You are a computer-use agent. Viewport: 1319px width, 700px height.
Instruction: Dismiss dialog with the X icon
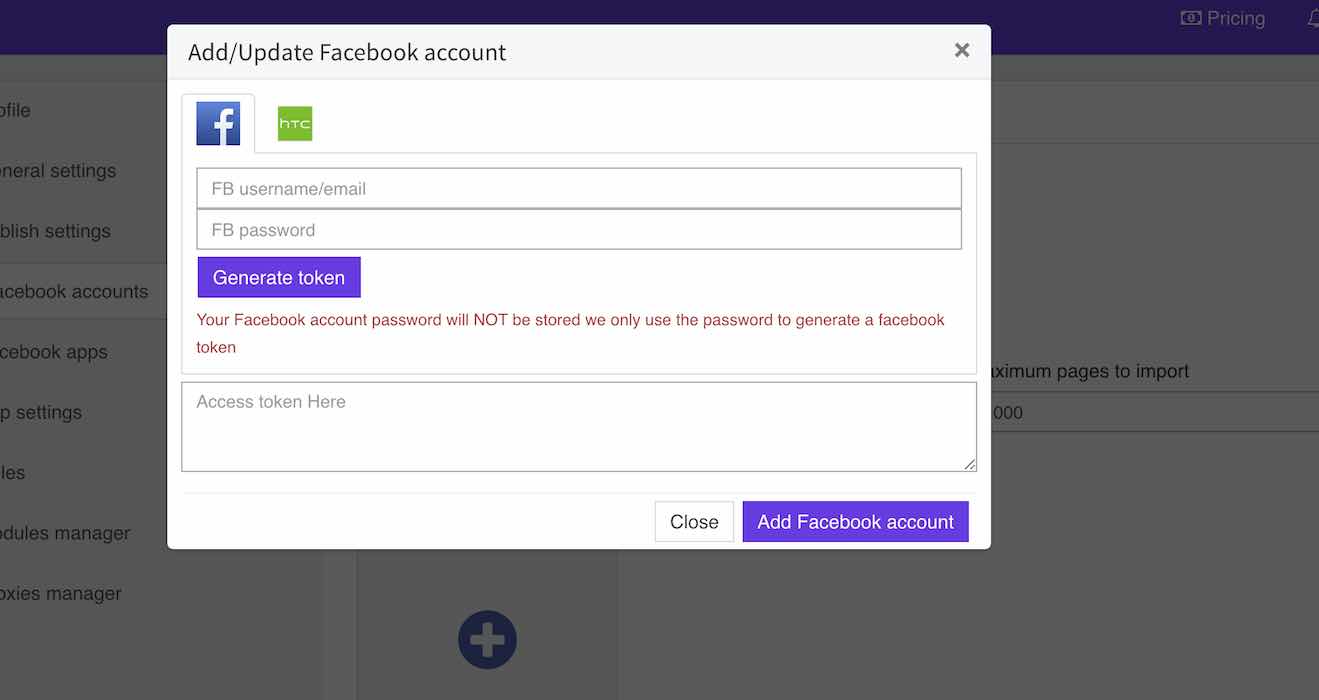(961, 49)
